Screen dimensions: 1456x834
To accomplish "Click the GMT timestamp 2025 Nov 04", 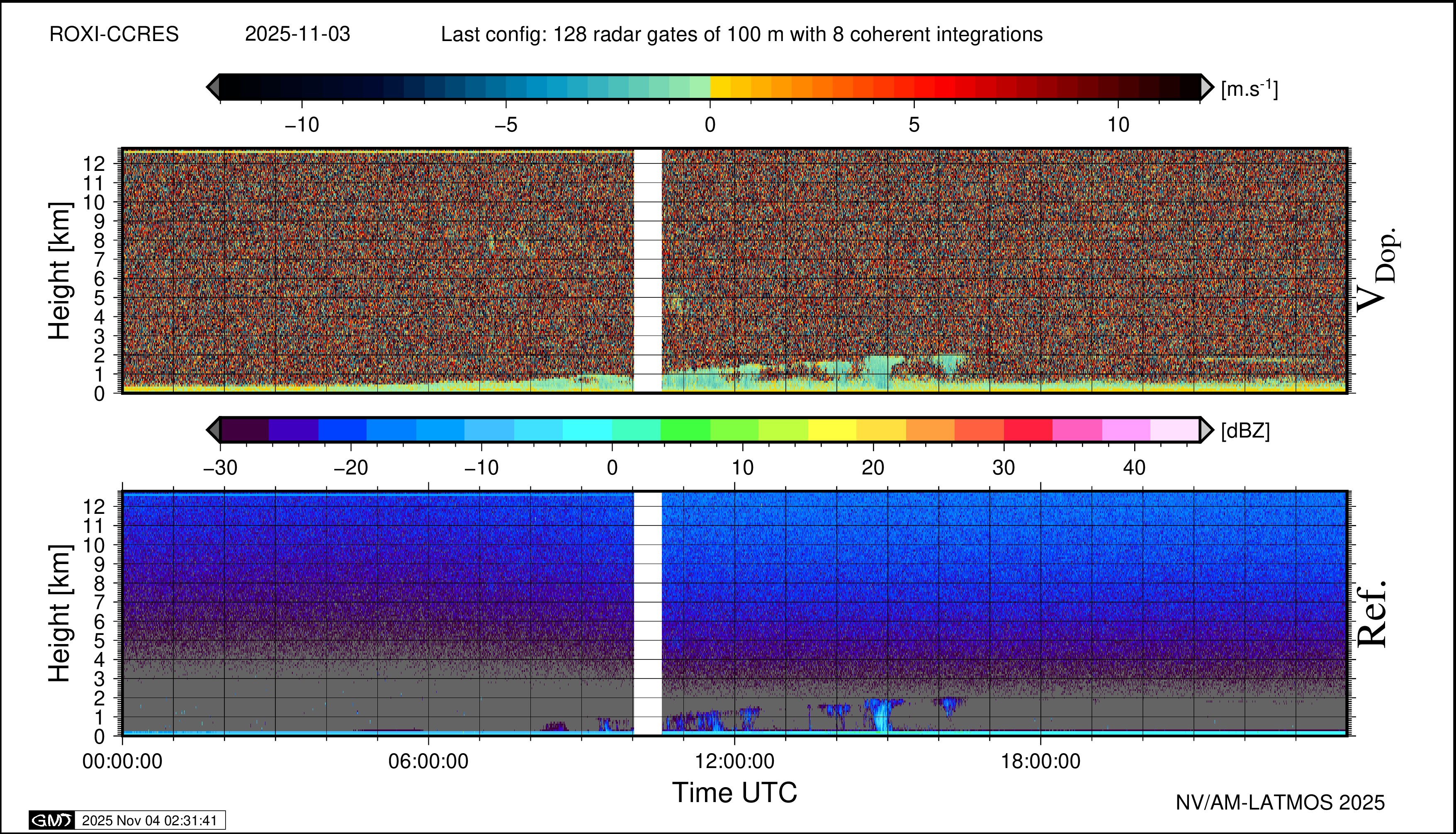I will click(149, 820).
